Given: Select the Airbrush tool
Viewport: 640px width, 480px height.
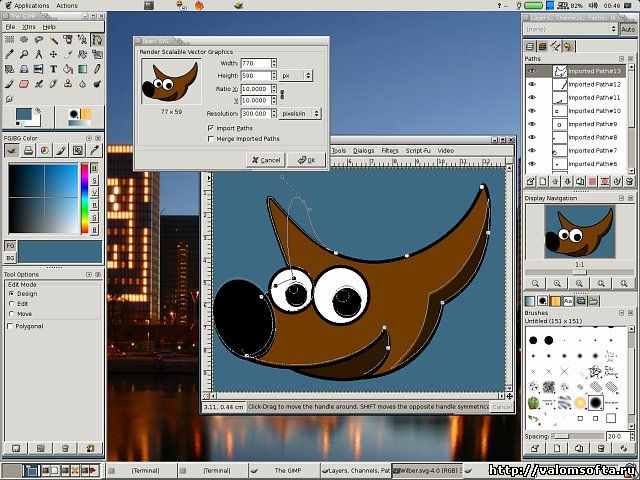Looking at the screenshot, I should click(39, 84).
